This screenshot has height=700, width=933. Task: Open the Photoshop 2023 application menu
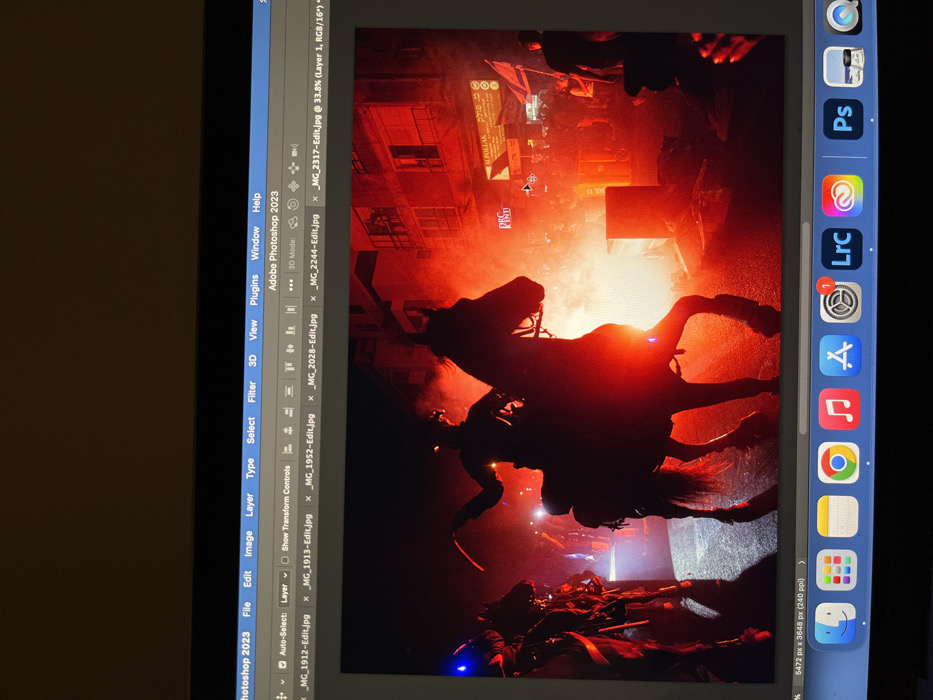click(245, 664)
